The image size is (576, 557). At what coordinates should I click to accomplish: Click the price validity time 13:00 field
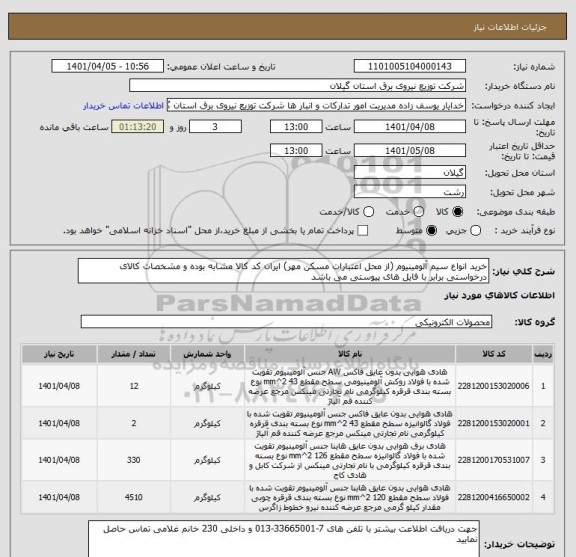point(296,151)
